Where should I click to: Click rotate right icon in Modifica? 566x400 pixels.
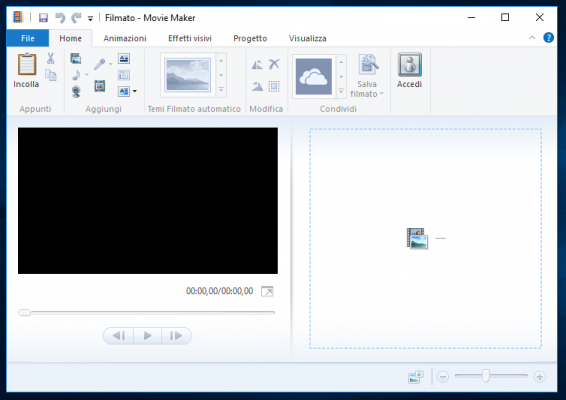tap(257, 86)
